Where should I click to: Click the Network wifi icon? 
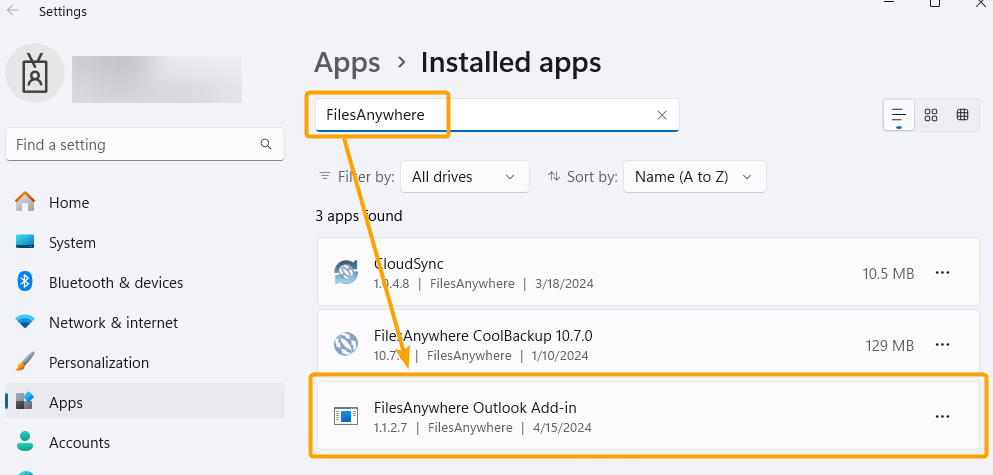(25, 322)
